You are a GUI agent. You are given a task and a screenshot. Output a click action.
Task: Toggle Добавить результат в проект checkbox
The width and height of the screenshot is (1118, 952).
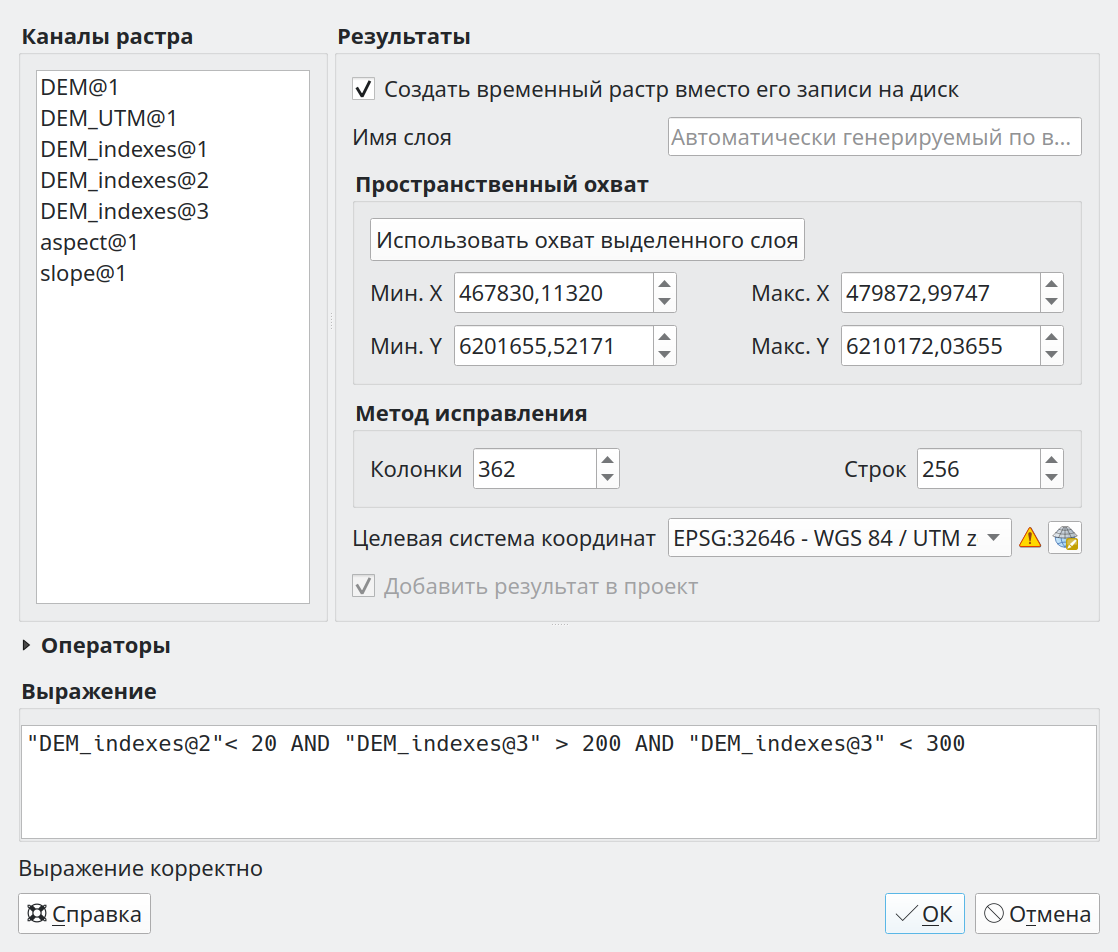click(364, 586)
